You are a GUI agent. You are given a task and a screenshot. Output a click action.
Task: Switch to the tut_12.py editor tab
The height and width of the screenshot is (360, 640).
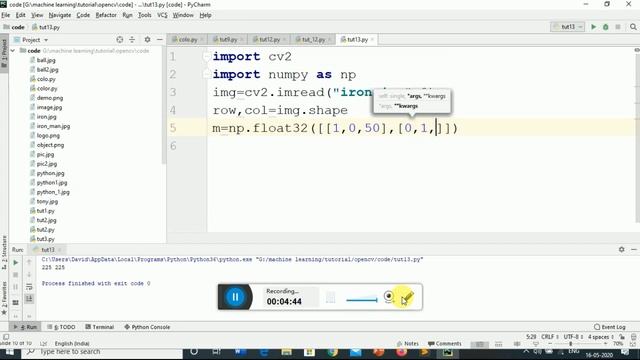coord(313,40)
